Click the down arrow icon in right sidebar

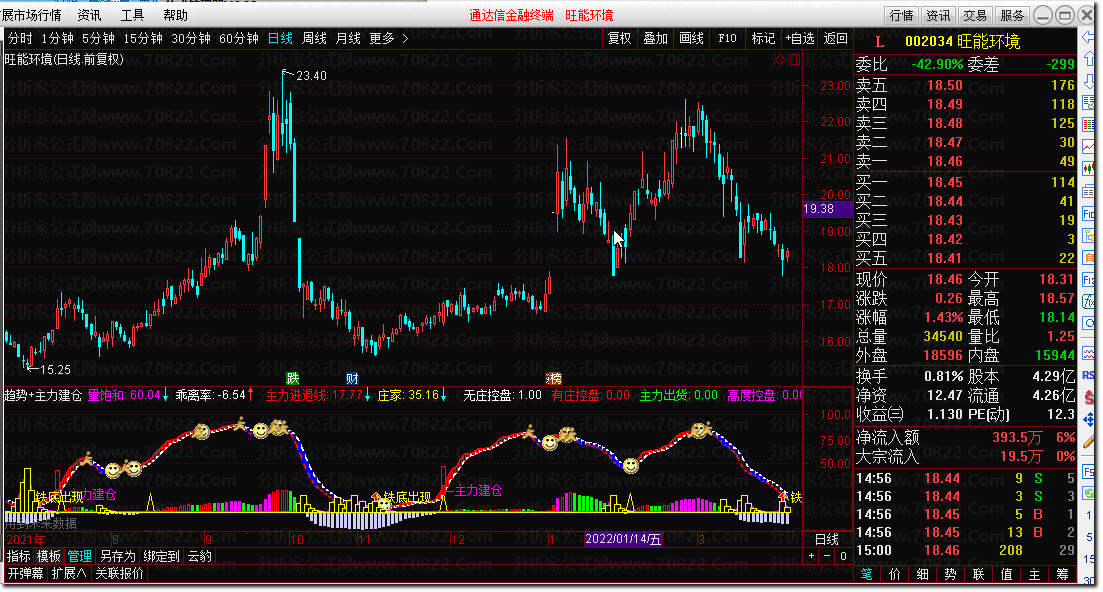(1088, 82)
